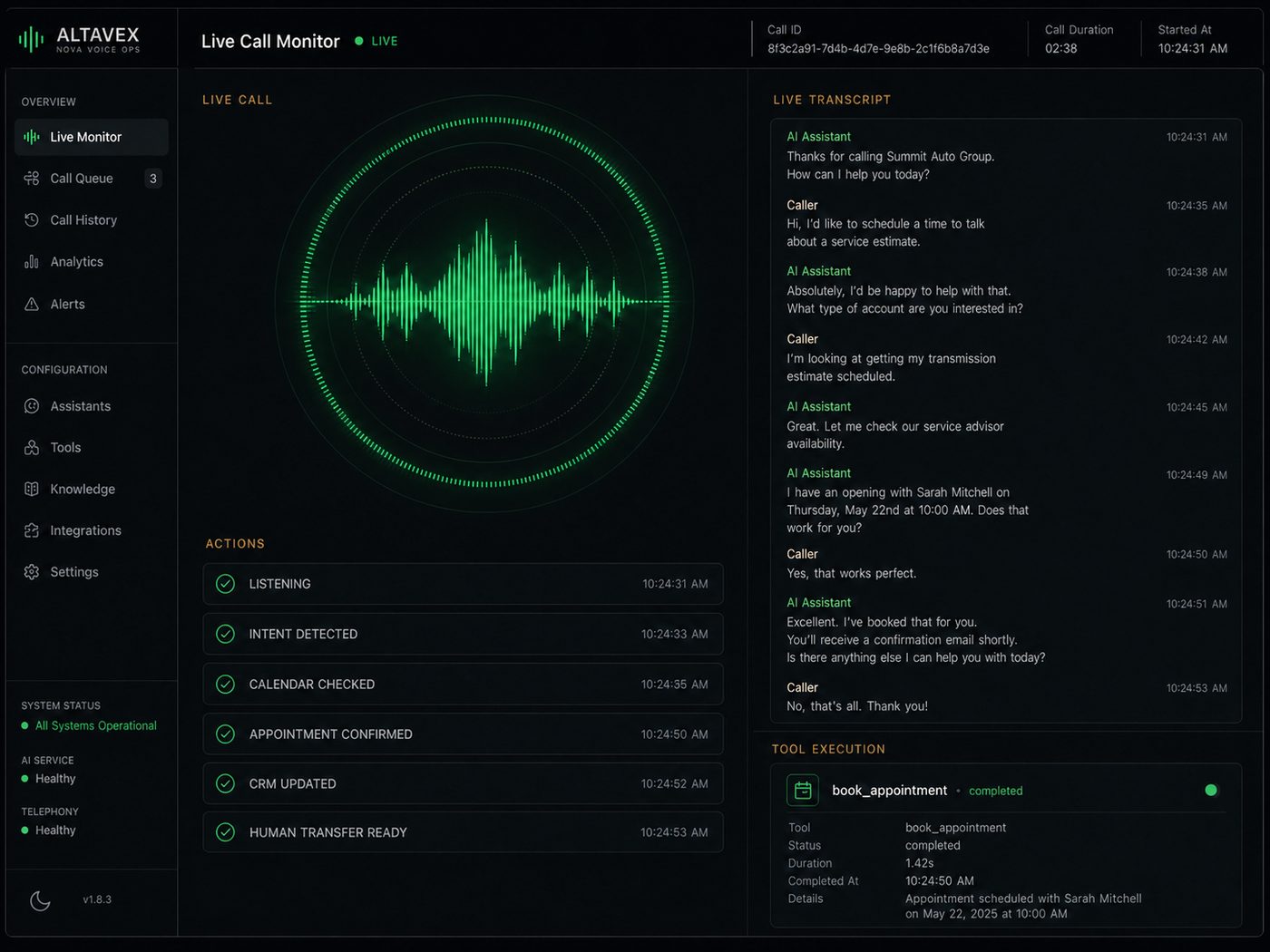Click the green dot on book_appointment card

click(1210, 791)
